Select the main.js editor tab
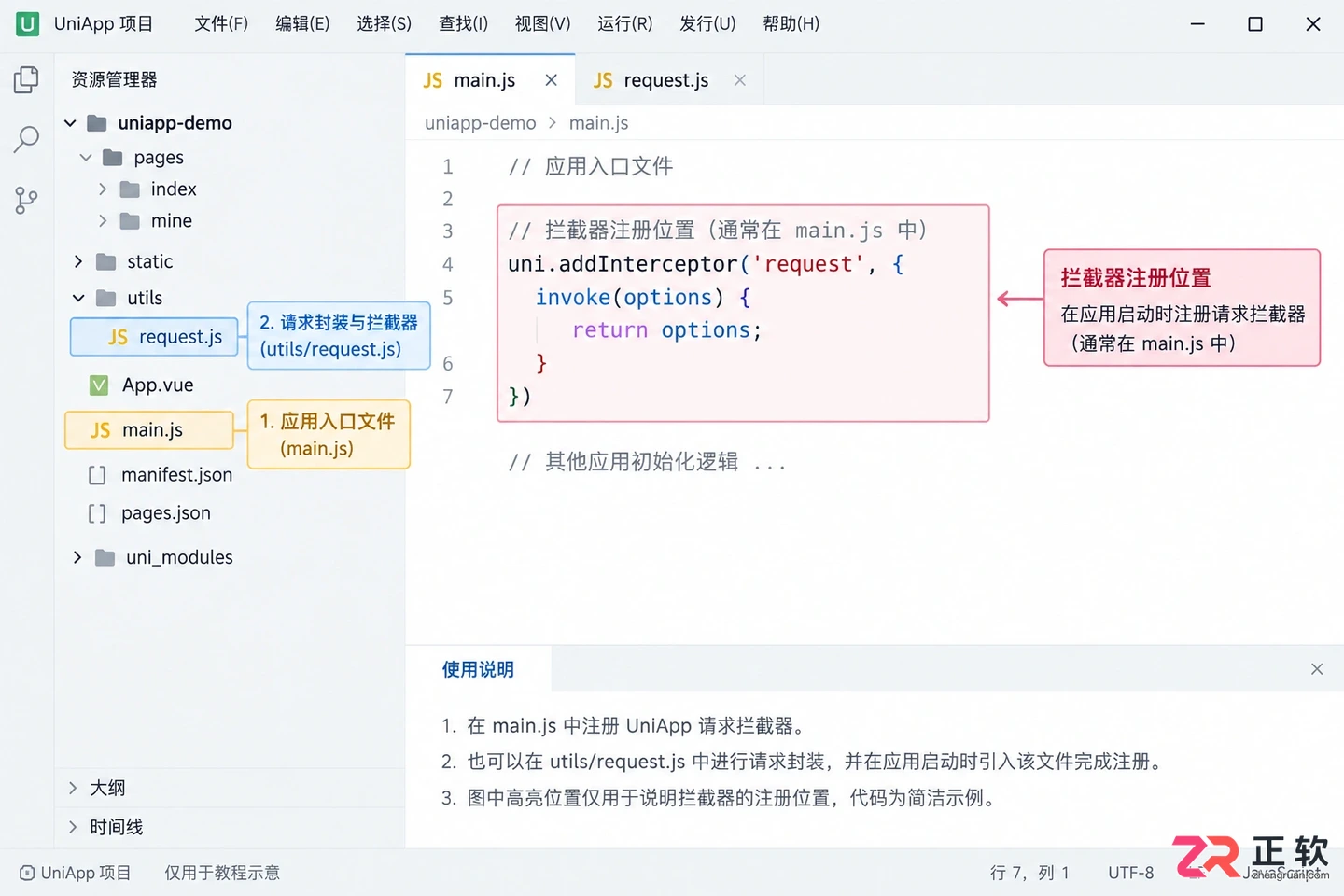This screenshot has width=1344, height=896. click(490, 80)
